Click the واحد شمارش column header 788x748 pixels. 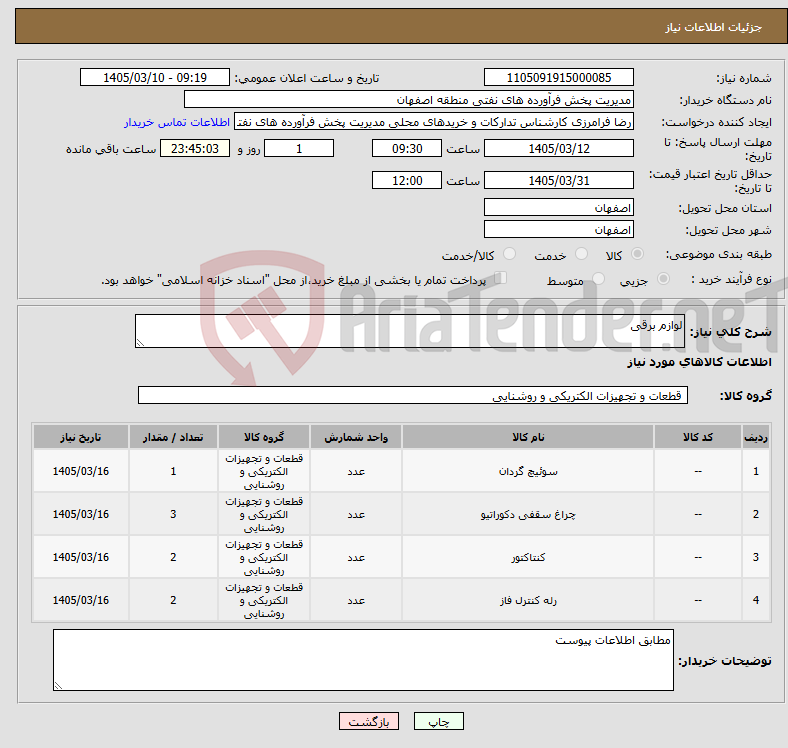coord(356,437)
